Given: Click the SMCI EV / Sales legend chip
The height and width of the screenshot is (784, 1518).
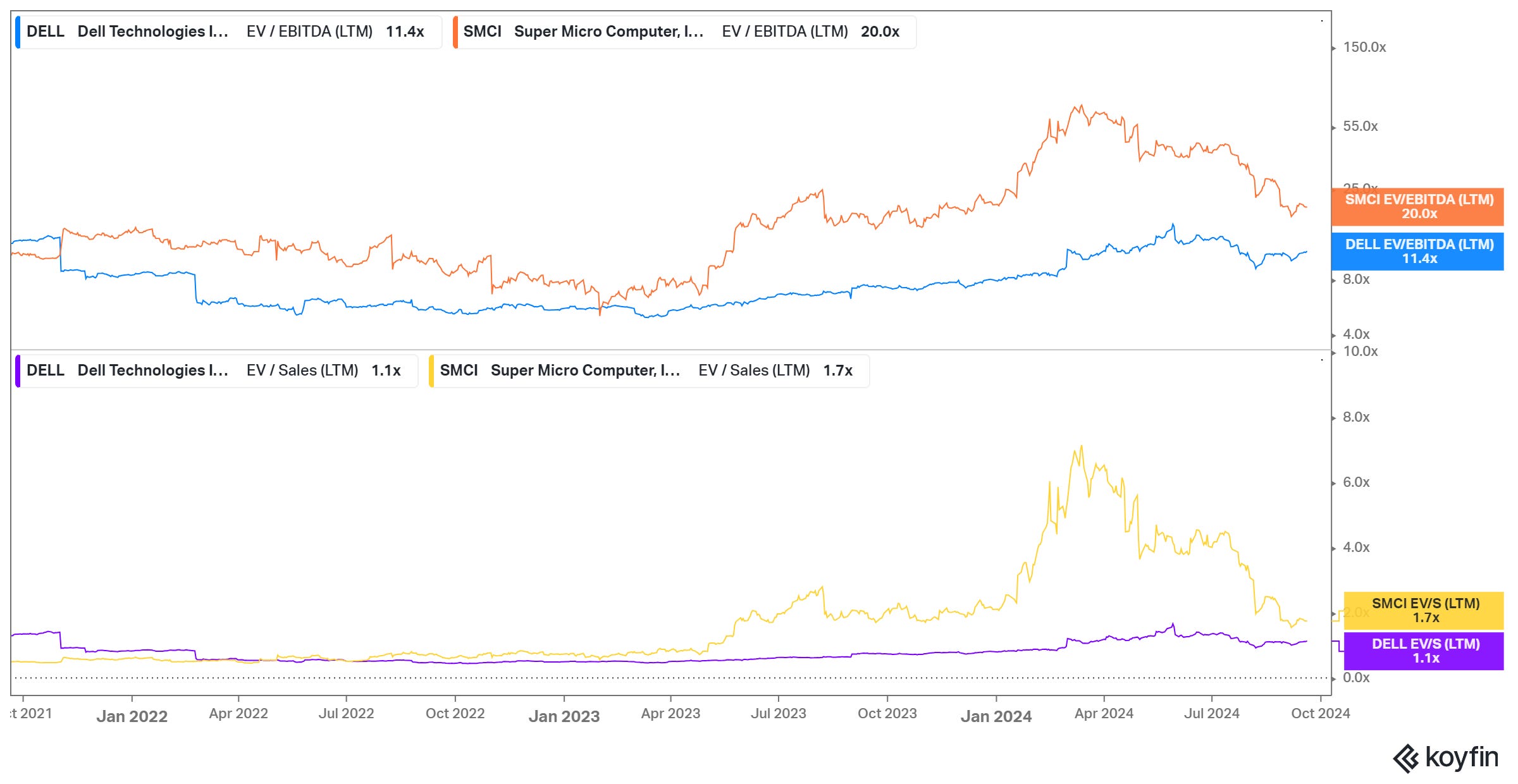Looking at the screenshot, I should point(649,371).
